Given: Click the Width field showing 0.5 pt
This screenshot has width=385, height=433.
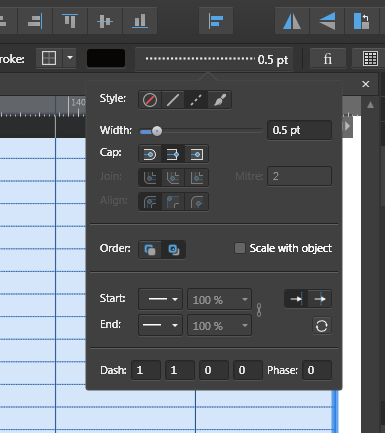Looking at the screenshot, I should coord(299,130).
